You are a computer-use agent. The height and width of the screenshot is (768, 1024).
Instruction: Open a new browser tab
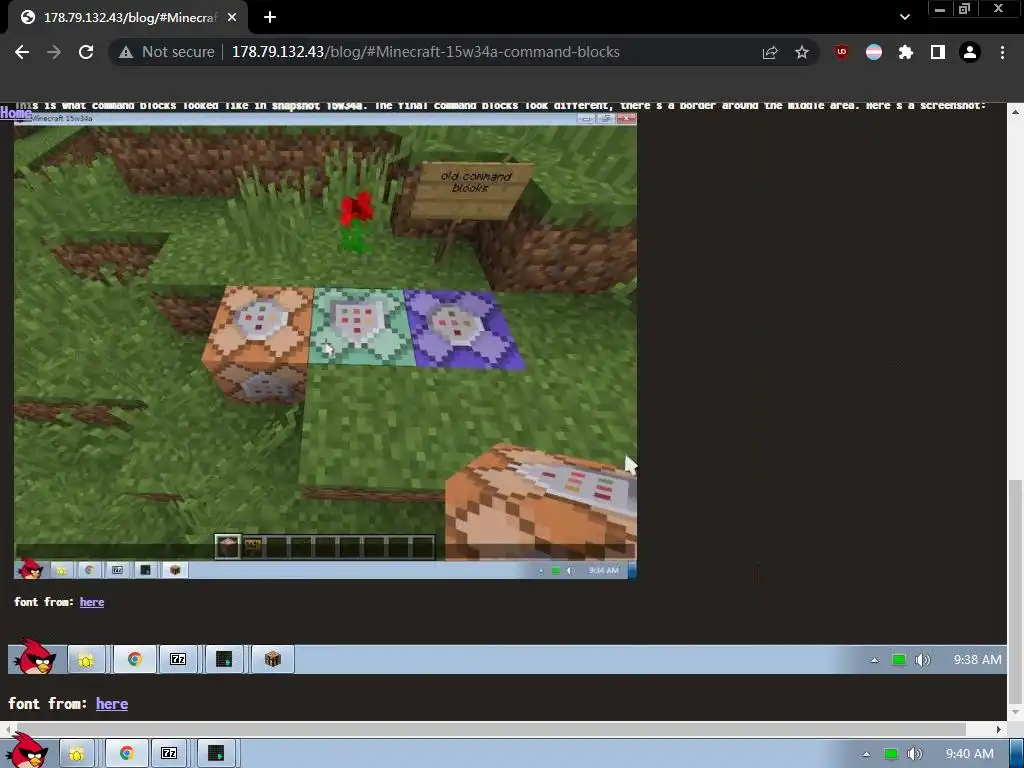coord(270,17)
